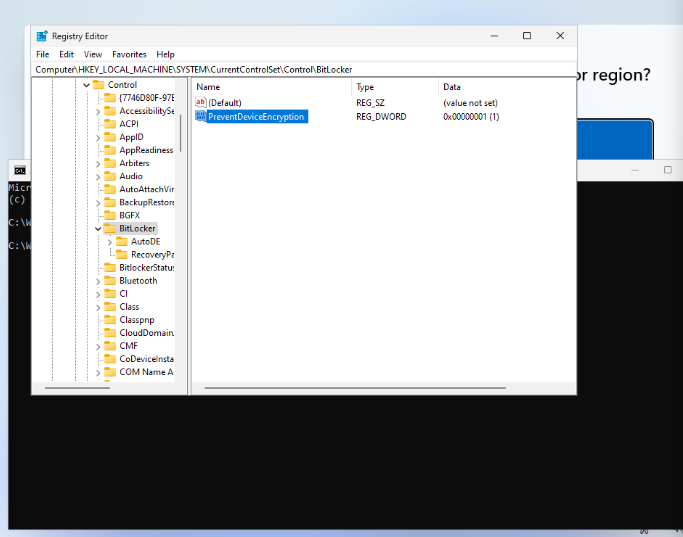Expand the BackupRestore key
This screenshot has width=683, height=537.
point(98,203)
